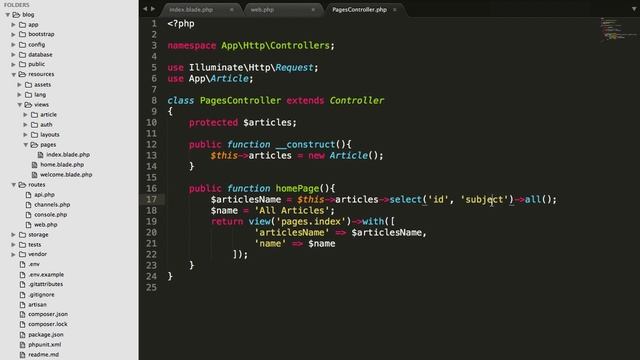Click the artisan file icon
Viewport: 640px width, 360px height.
pyautogui.click(x=22, y=304)
